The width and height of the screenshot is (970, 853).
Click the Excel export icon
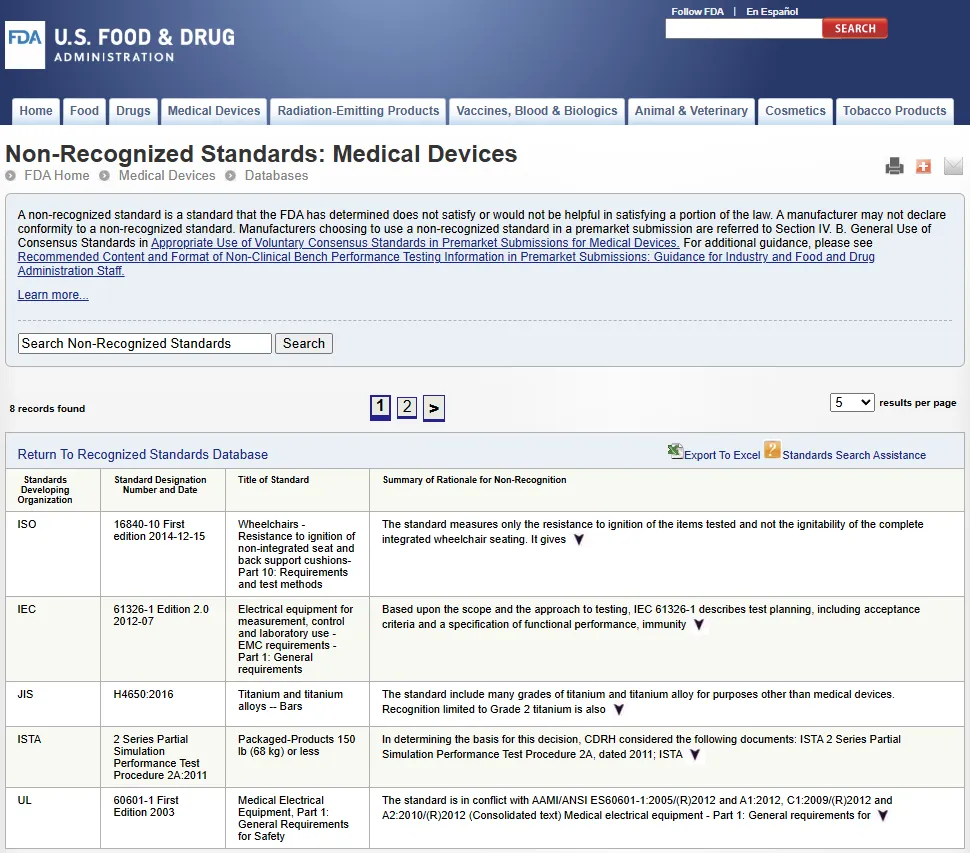(x=675, y=451)
